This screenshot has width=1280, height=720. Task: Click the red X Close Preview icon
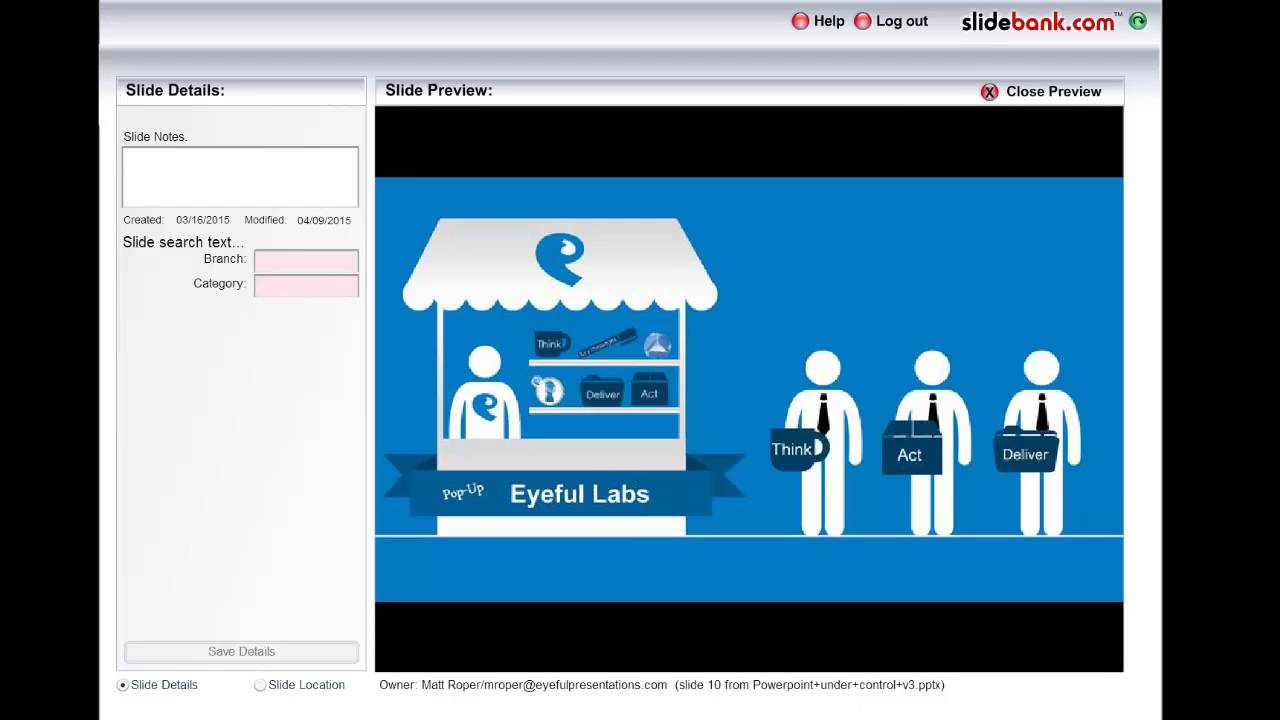pos(990,92)
